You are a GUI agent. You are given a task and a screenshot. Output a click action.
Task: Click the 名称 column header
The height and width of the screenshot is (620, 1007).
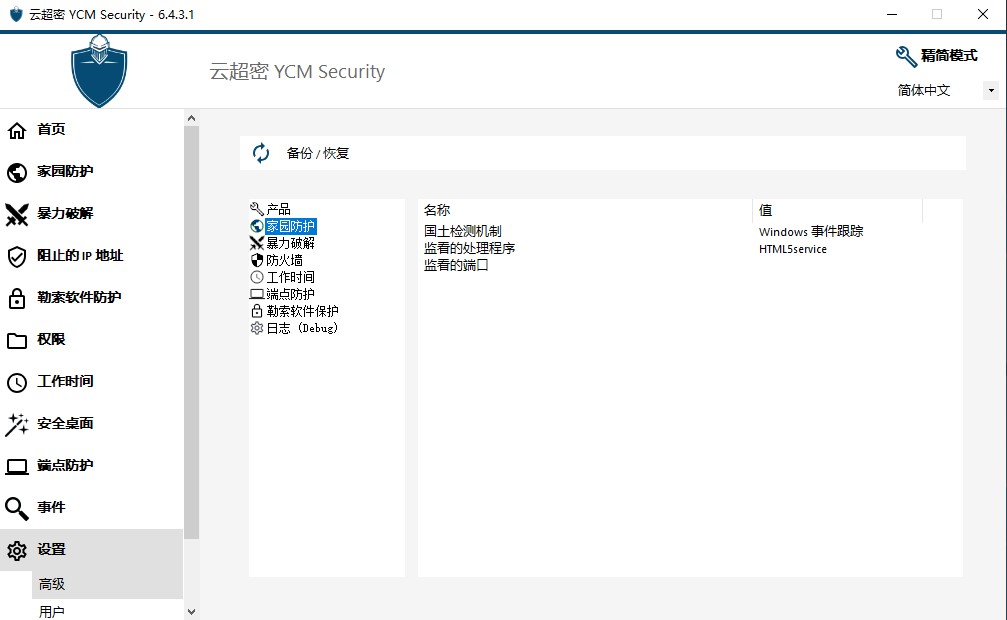584,210
